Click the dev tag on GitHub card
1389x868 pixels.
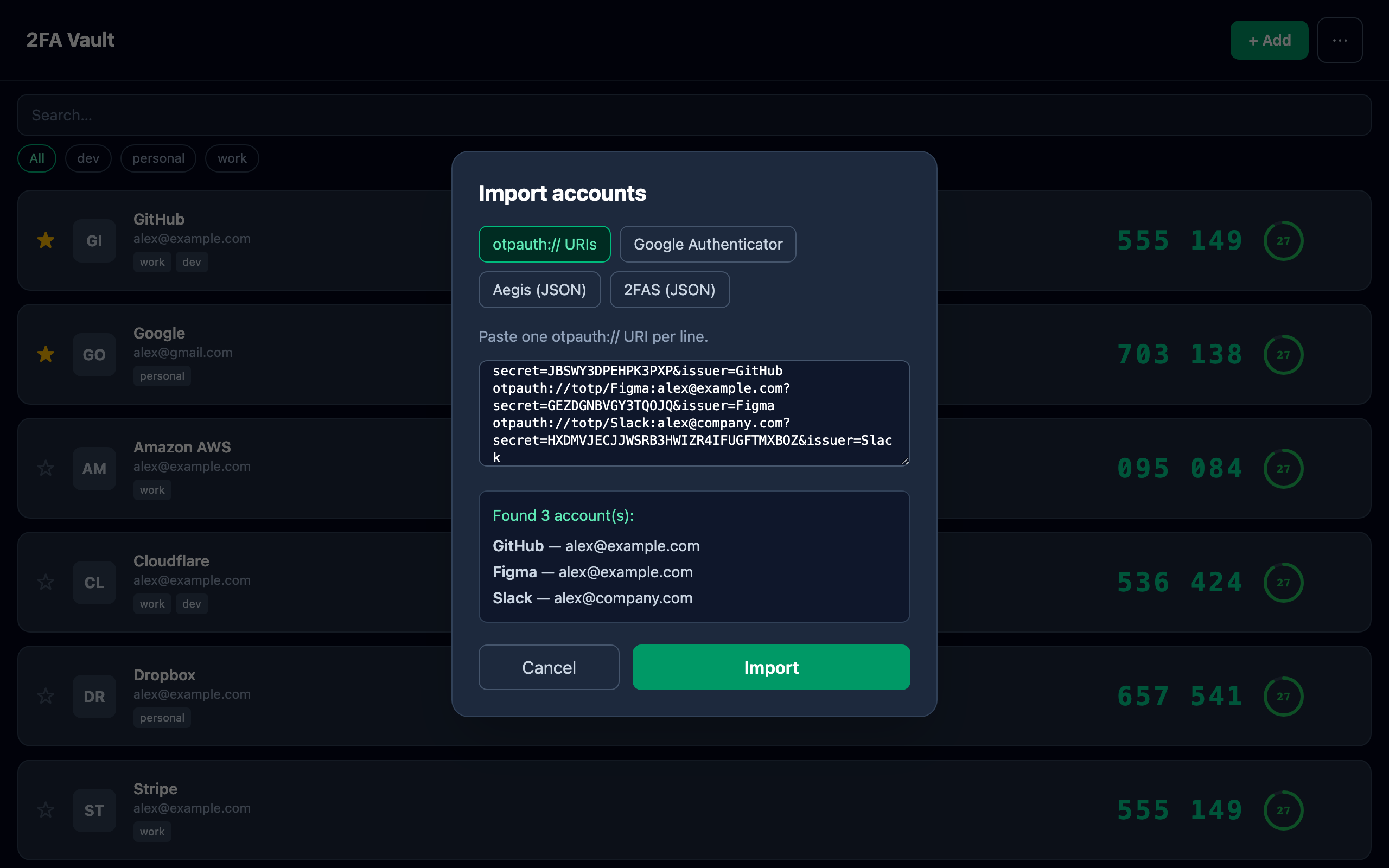192,262
